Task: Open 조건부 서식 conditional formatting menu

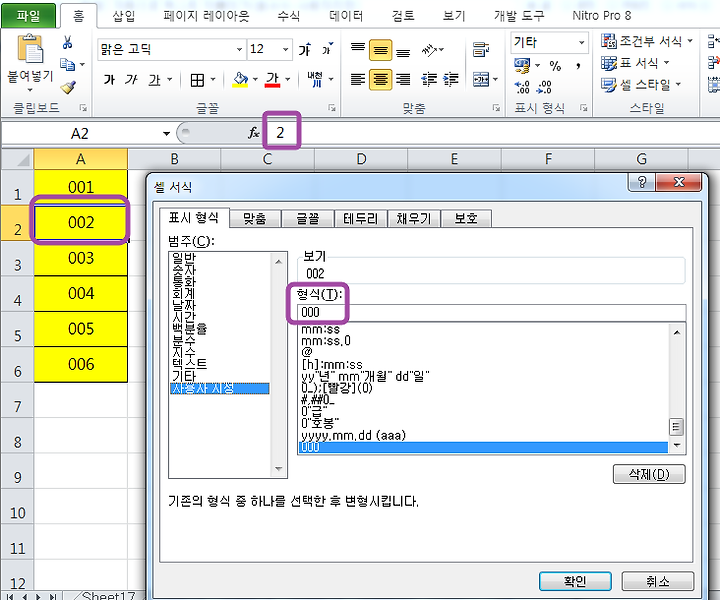Action: pyautogui.click(x=647, y=41)
